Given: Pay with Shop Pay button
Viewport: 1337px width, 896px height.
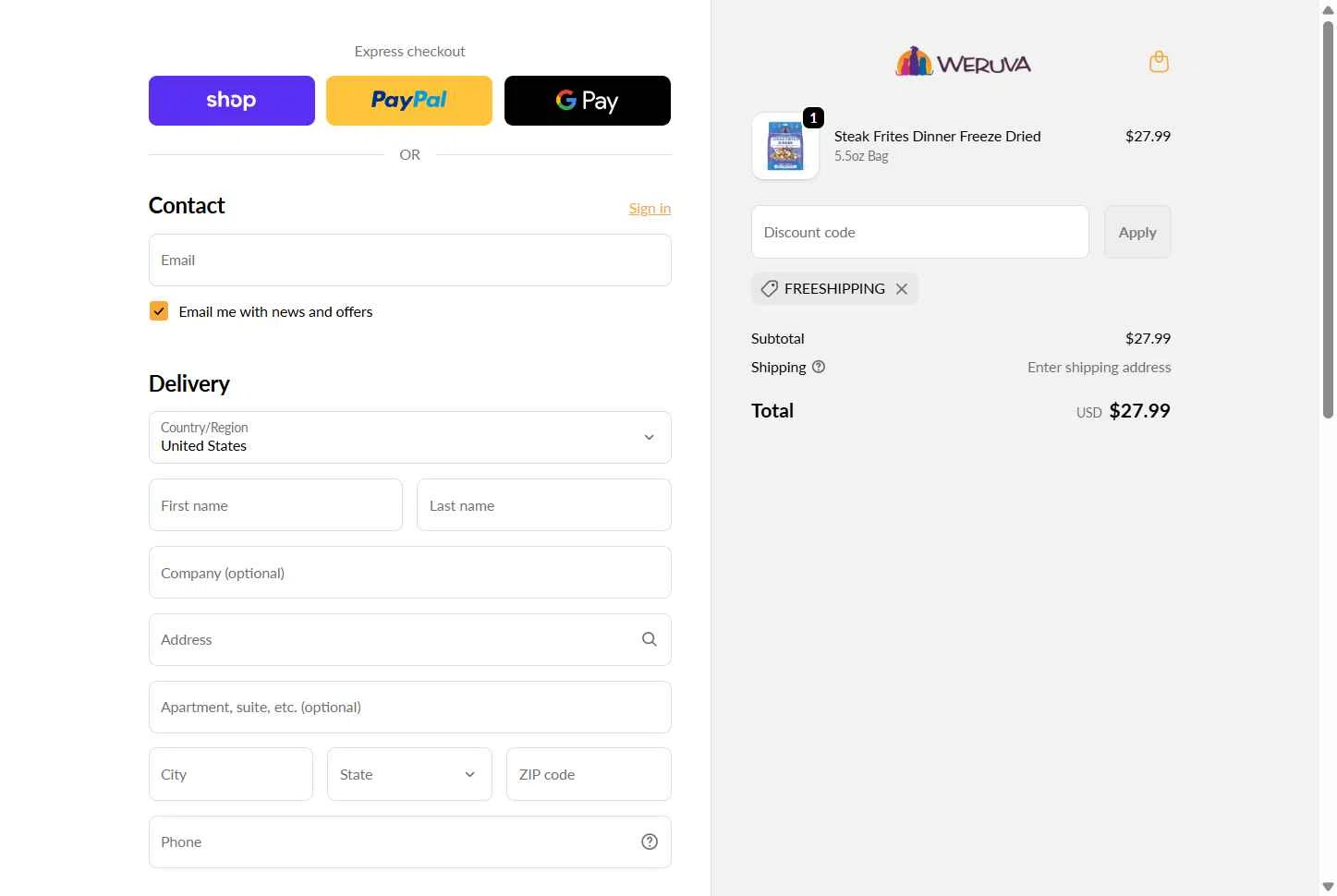Looking at the screenshot, I should [232, 101].
